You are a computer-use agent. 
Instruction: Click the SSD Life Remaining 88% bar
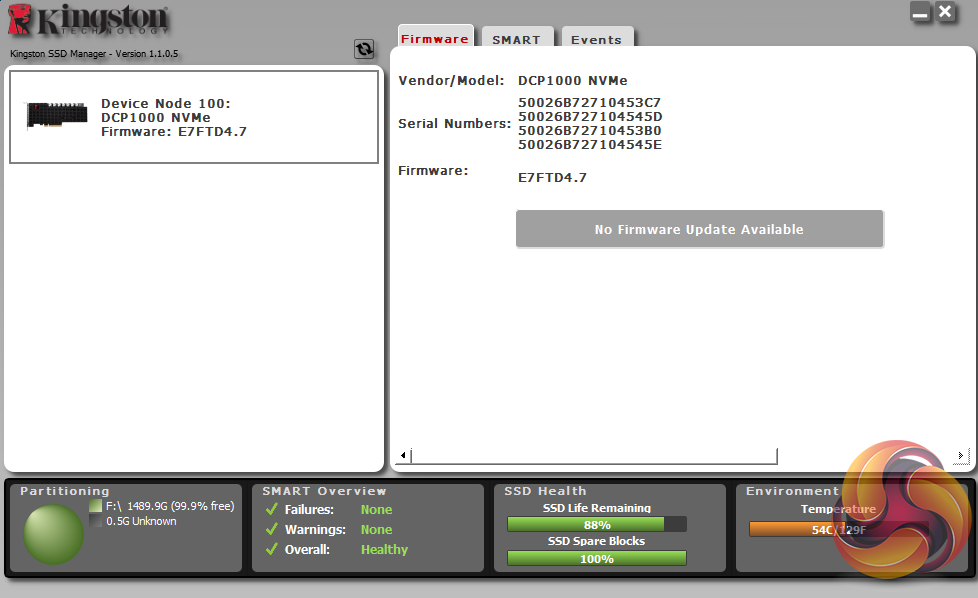click(x=597, y=525)
